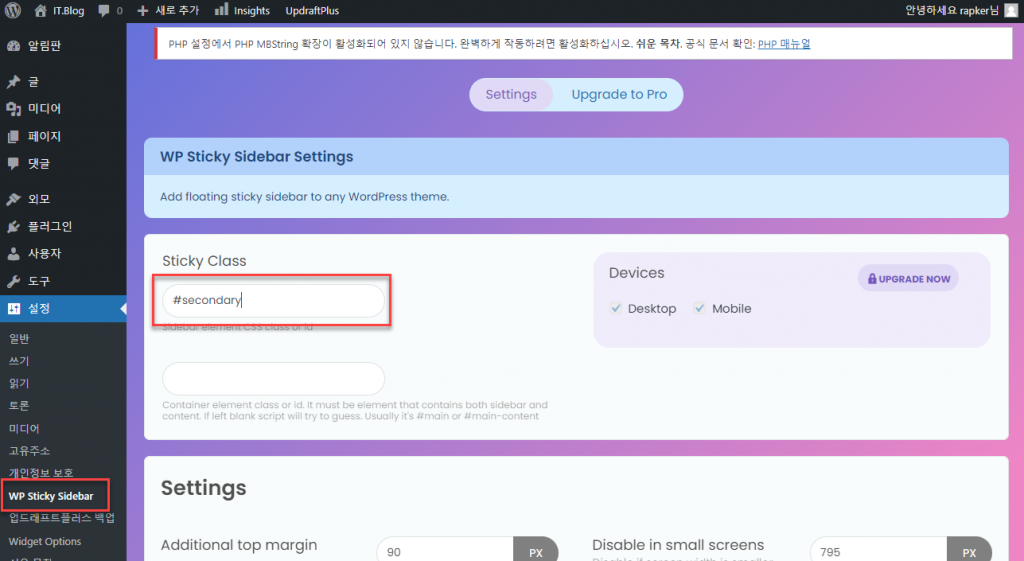Screen dimensions: 1024x561
Task: Click the UPGRADE NOW button
Action: tap(908, 279)
